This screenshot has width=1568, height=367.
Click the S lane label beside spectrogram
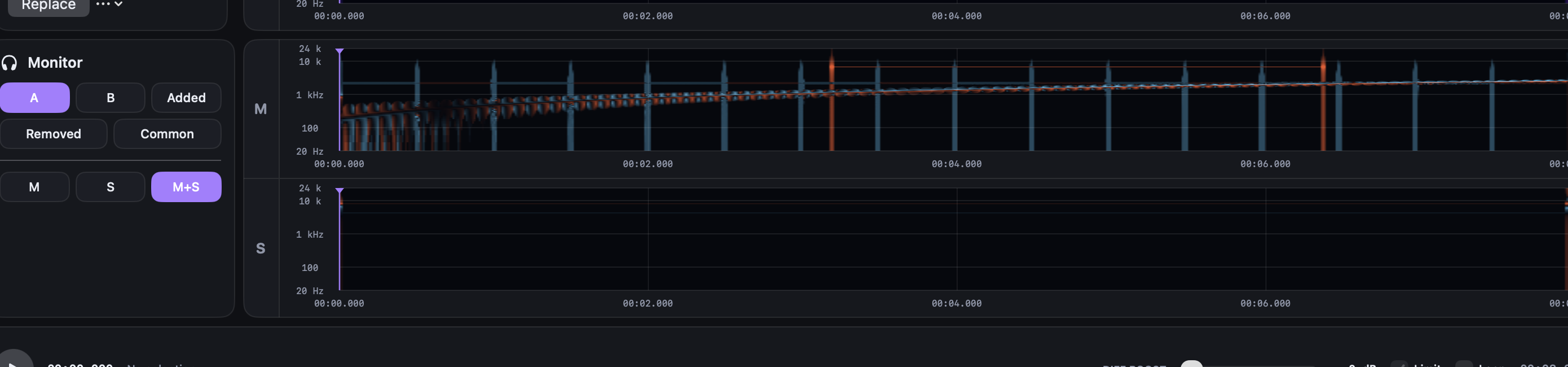[261, 248]
